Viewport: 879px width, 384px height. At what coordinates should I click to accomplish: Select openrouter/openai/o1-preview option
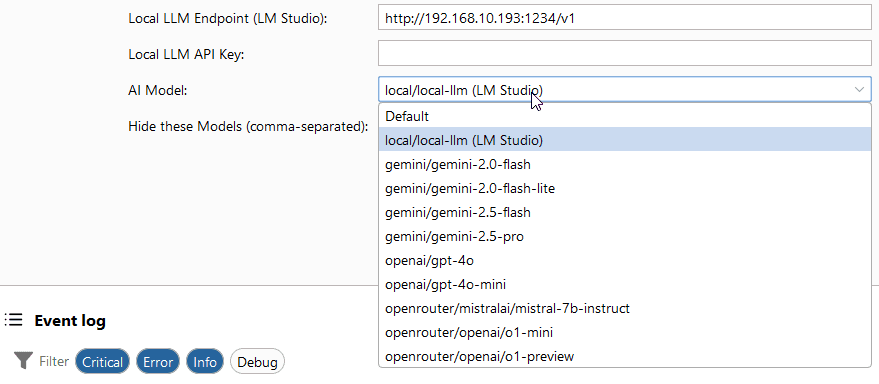pyautogui.click(x=625, y=356)
